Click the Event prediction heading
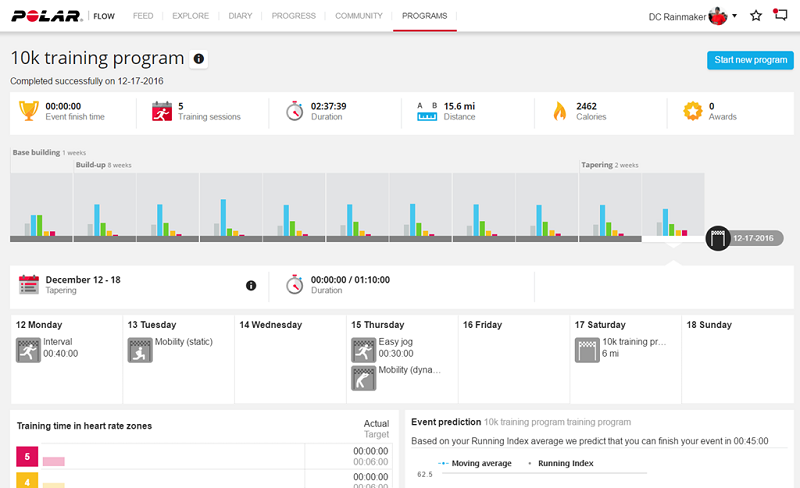800x488 pixels. click(x=446, y=422)
